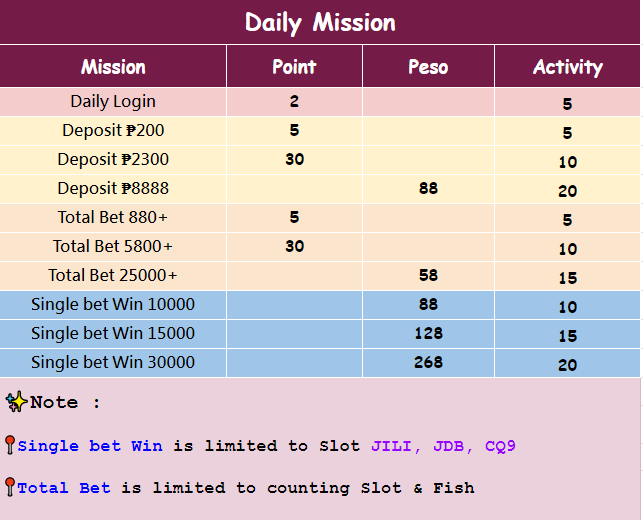Image resolution: width=643 pixels, height=520 pixels.
Task: Click the Activity column header
Action: 567,67
